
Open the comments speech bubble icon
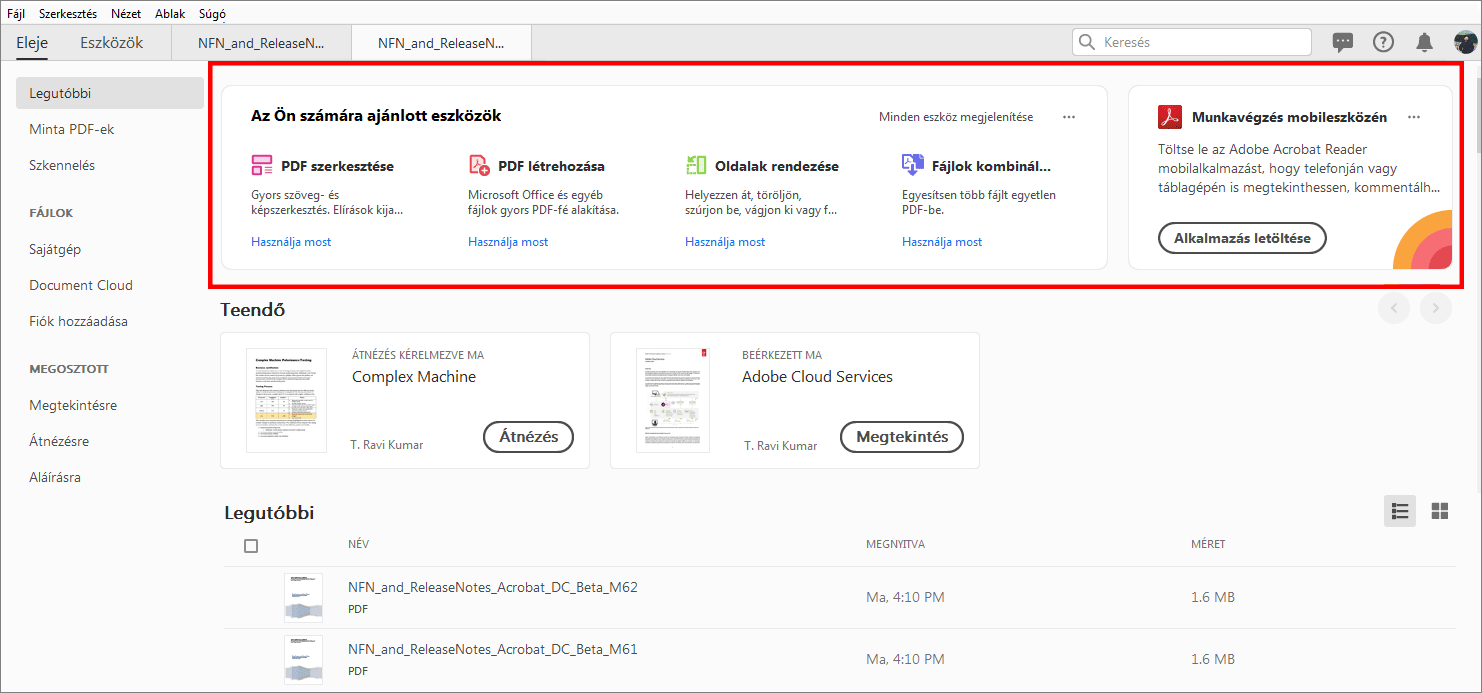(x=1343, y=42)
